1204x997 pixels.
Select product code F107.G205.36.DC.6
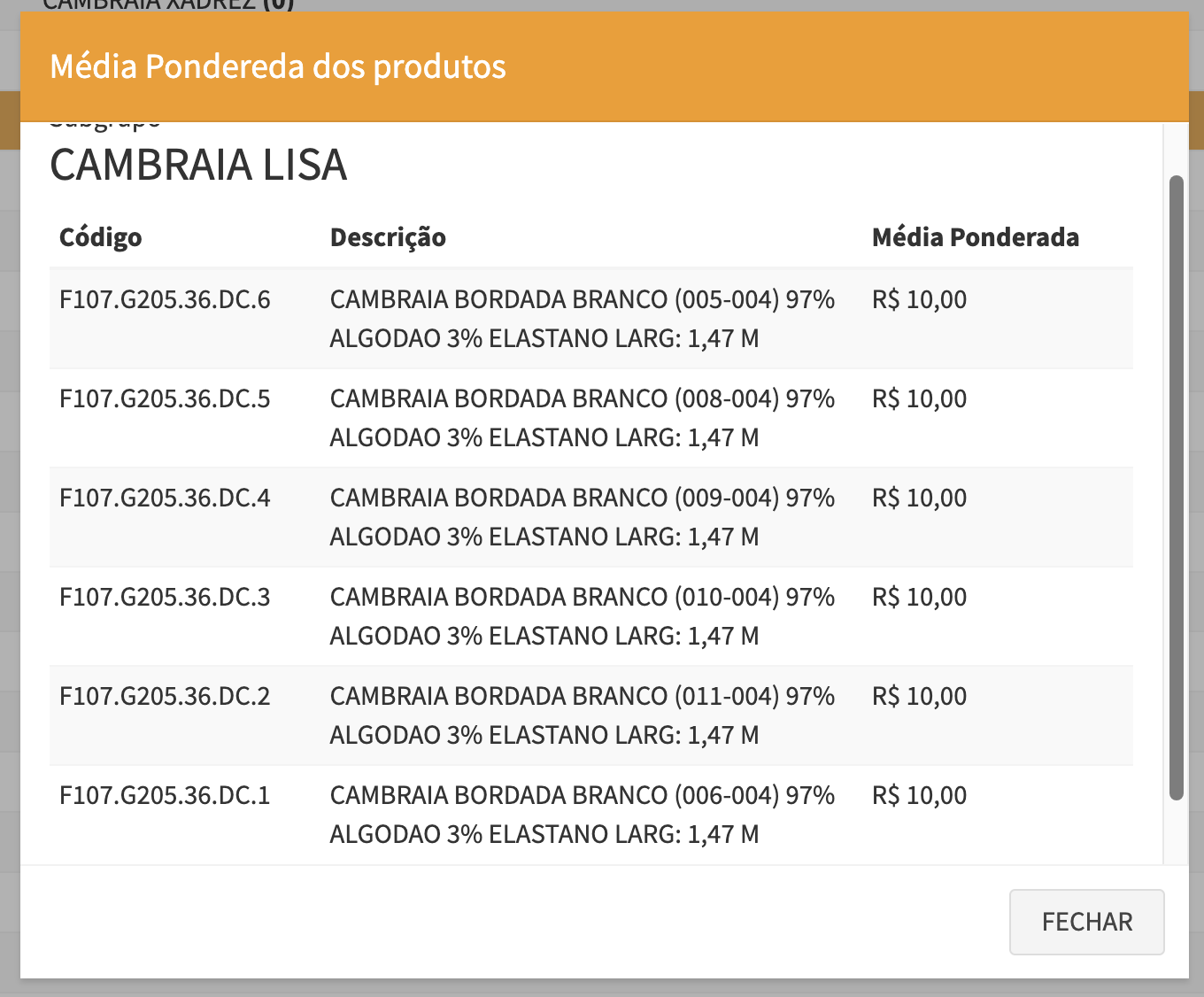click(x=165, y=300)
